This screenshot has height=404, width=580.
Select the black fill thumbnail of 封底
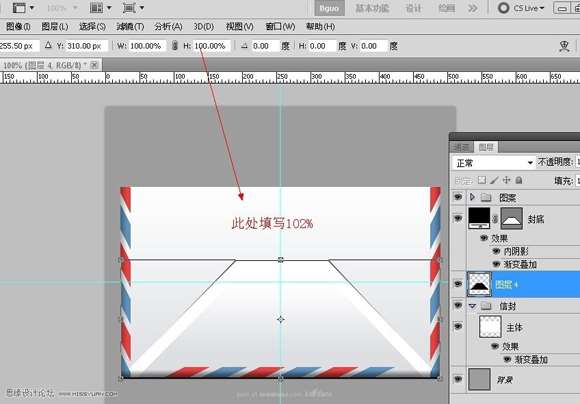479,218
